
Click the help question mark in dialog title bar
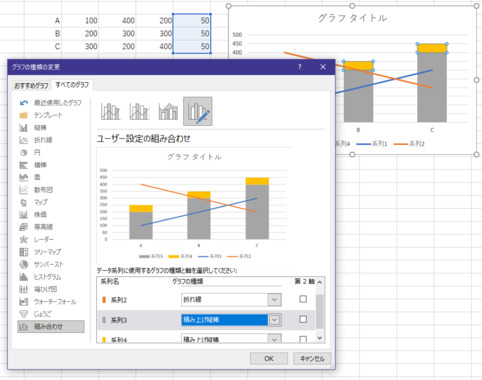[300, 67]
